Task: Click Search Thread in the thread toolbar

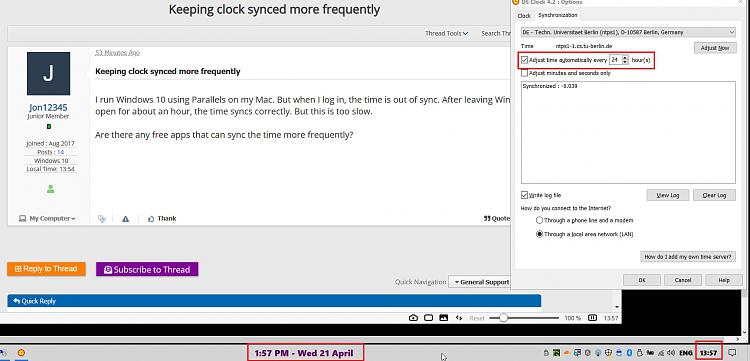Action: (x=496, y=33)
